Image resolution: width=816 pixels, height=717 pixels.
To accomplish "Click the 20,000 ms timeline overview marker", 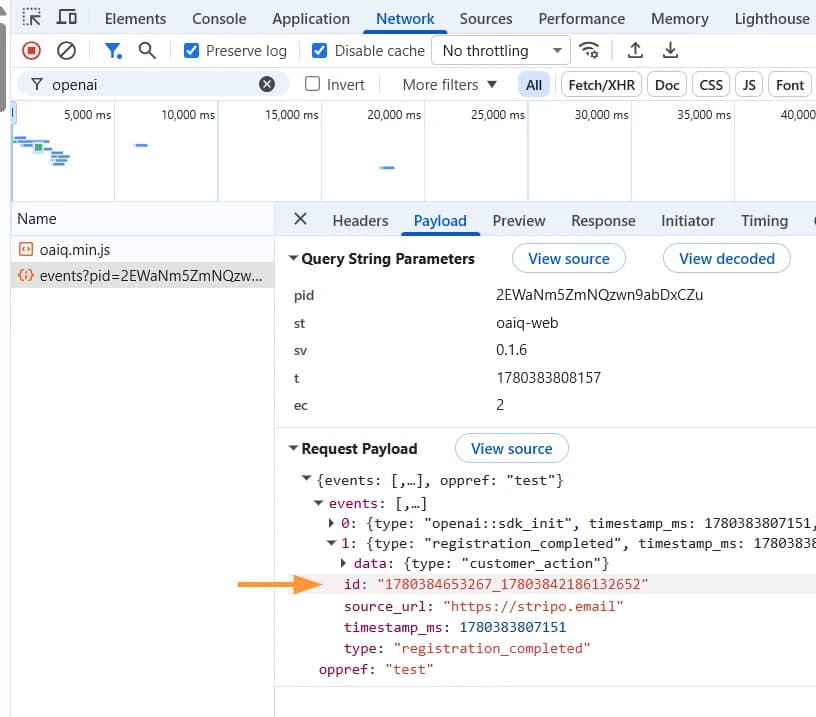I will click(x=394, y=114).
